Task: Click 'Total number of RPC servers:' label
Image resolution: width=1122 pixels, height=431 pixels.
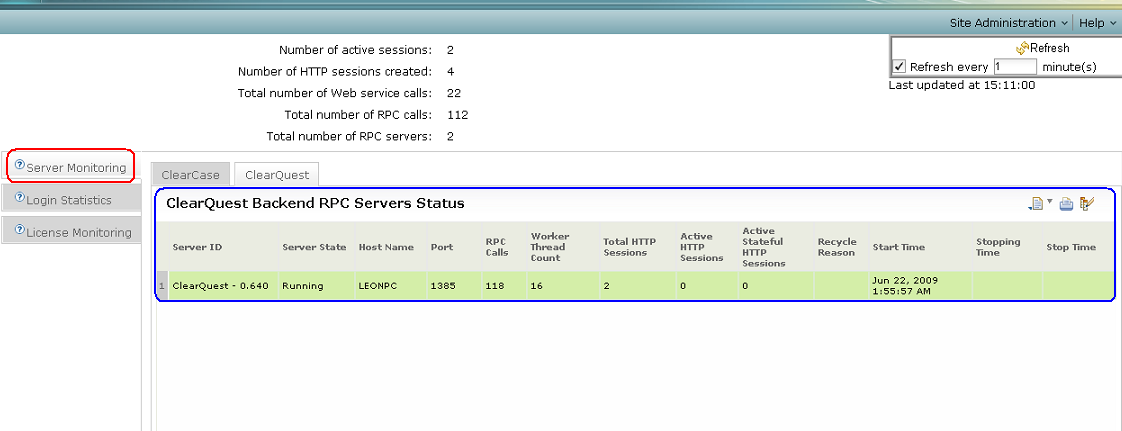Action: 349,136
